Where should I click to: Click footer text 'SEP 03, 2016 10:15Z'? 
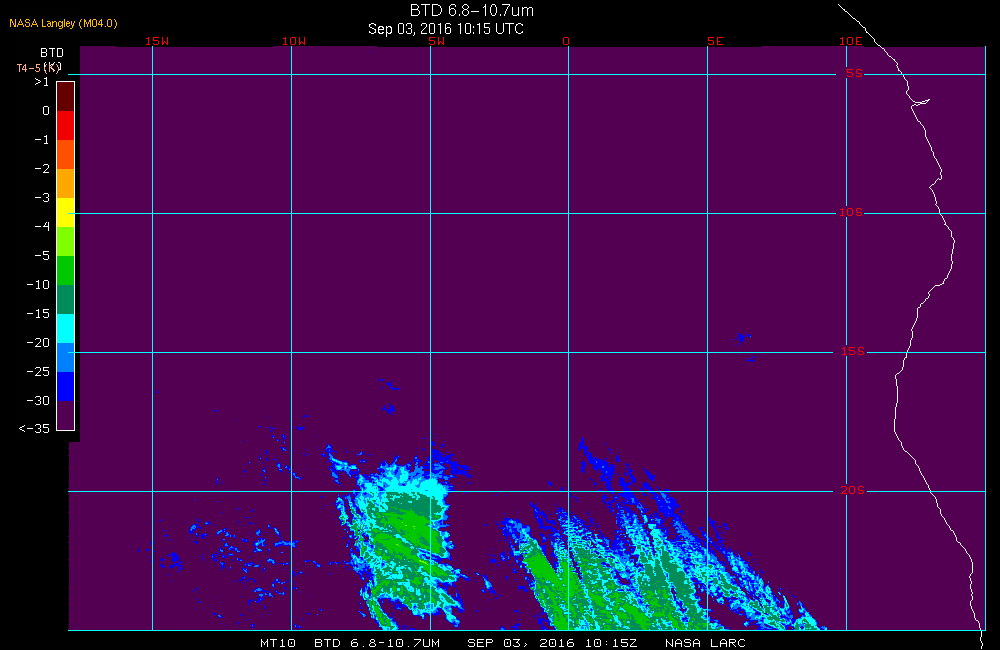point(552,643)
